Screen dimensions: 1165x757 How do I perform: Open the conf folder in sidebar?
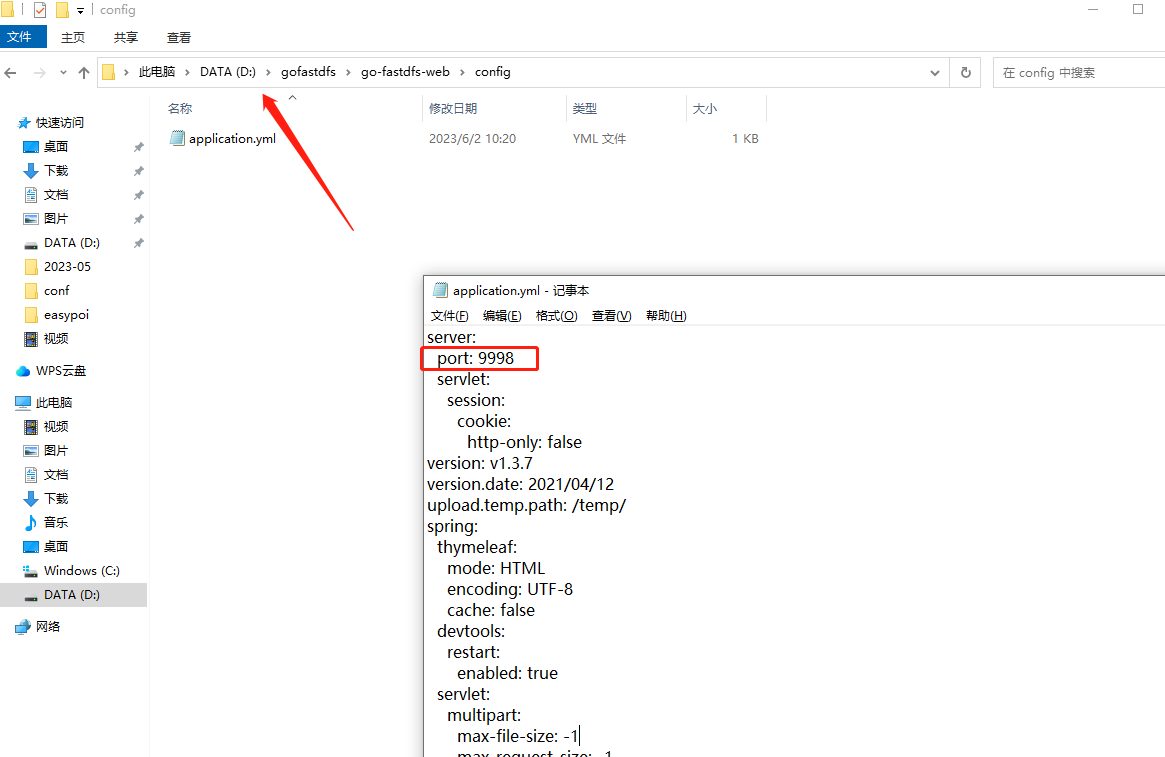click(x=56, y=290)
